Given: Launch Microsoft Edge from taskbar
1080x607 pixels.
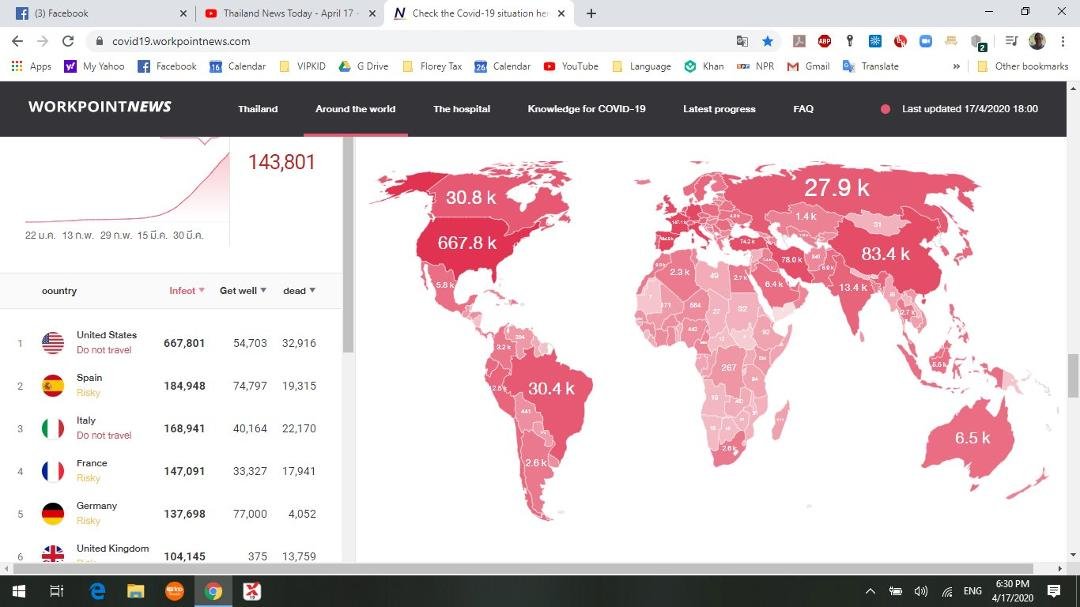Looking at the screenshot, I should [97, 591].
